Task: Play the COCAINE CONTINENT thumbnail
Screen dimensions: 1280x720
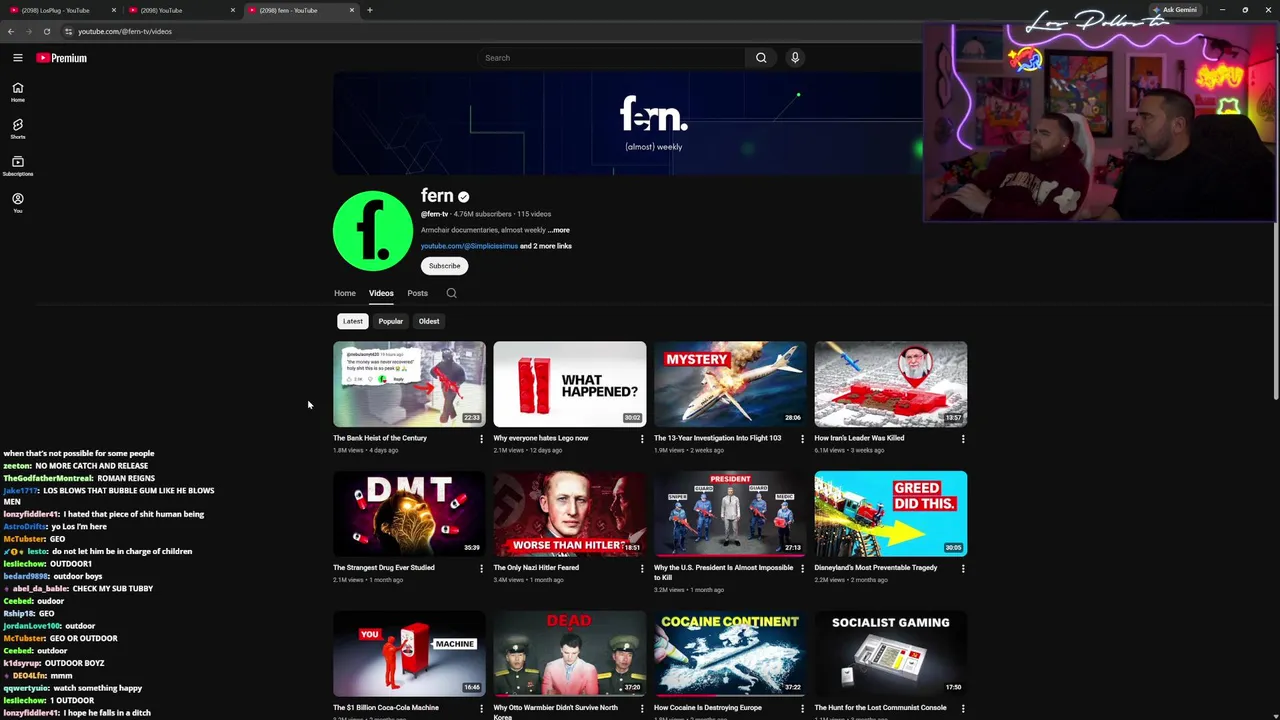Action: coord(730,653)
